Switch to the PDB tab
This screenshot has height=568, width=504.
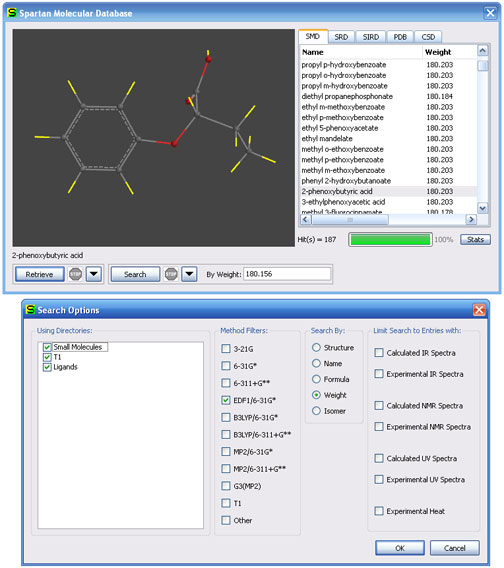coord(400,37)
